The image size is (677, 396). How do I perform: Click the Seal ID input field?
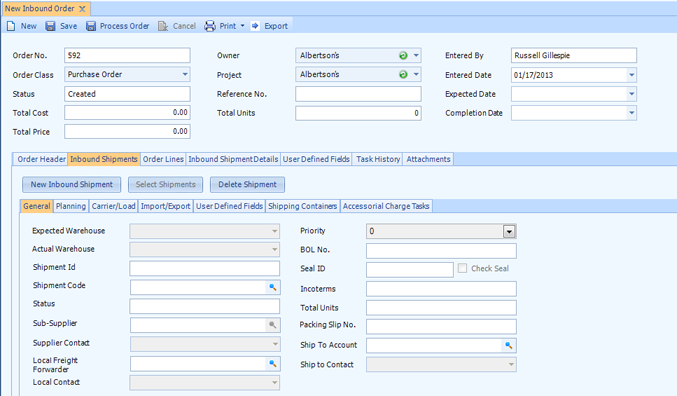[410, 269]
